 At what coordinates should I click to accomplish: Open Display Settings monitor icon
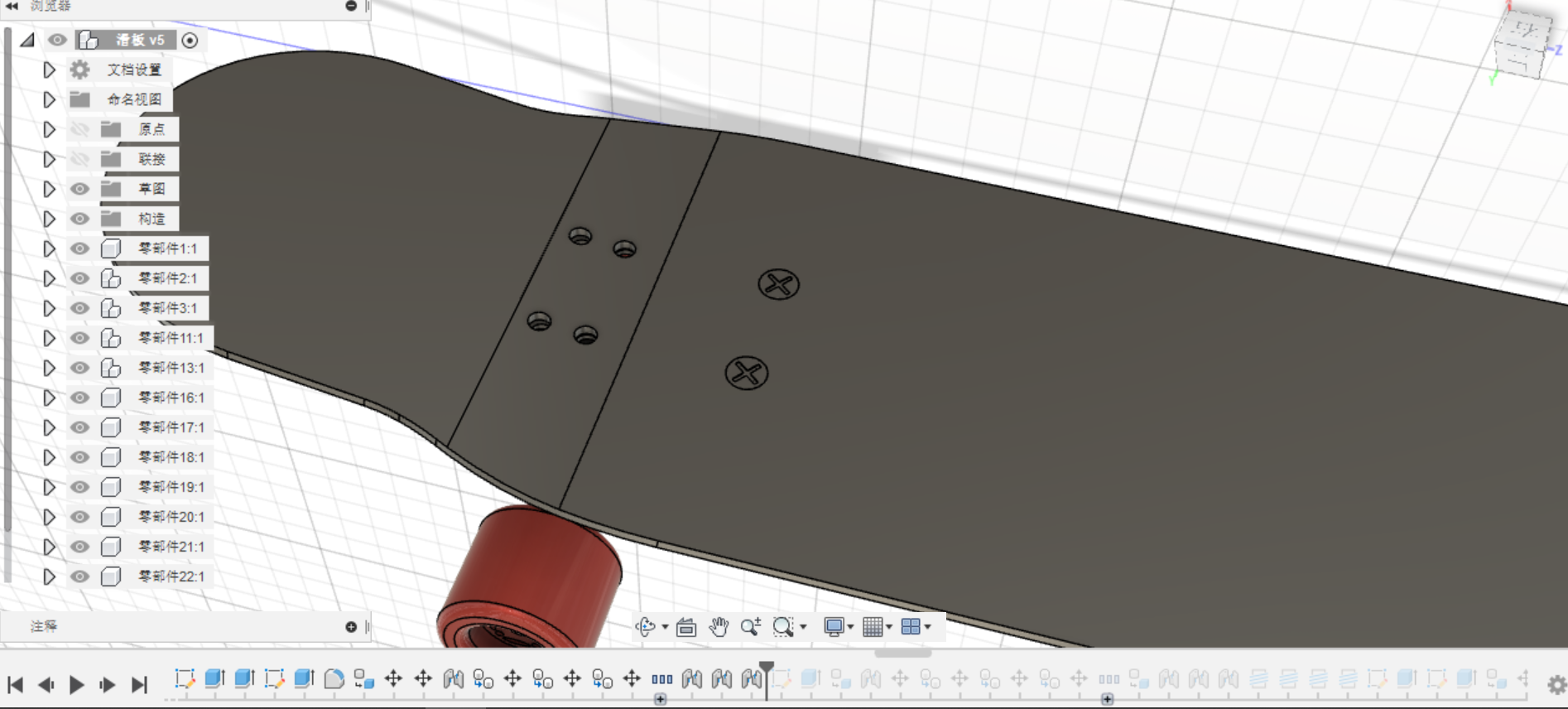coord(834,627)
